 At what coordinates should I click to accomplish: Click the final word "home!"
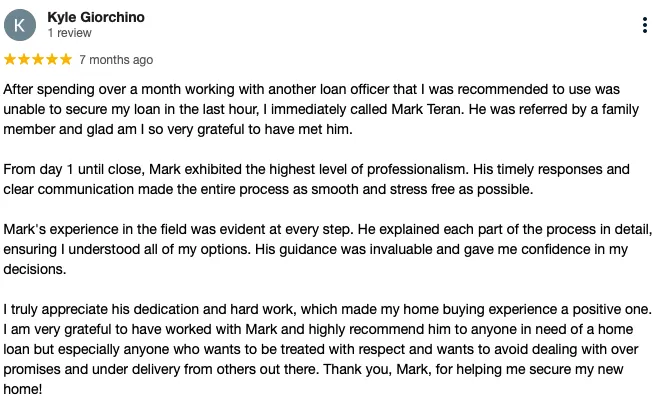point(23,389)
